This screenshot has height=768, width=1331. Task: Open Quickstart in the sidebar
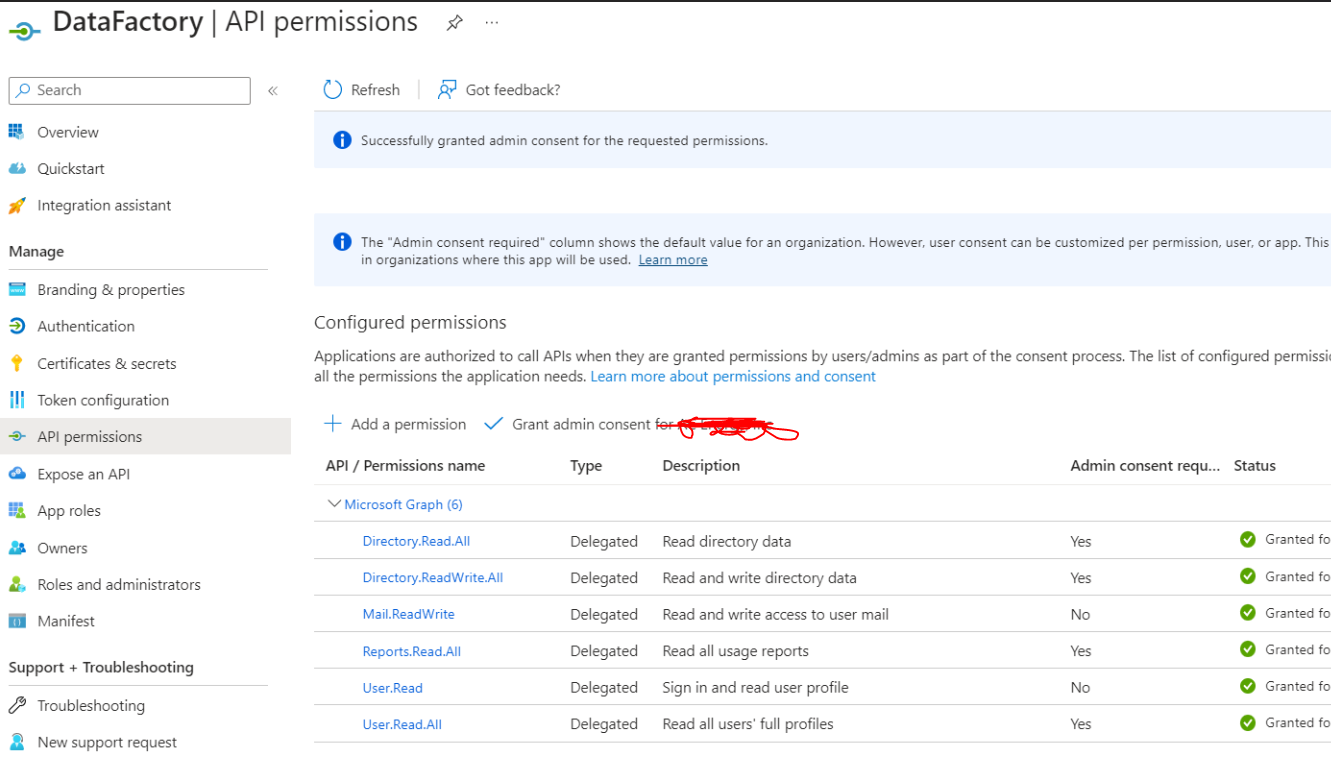click(71, 169)
